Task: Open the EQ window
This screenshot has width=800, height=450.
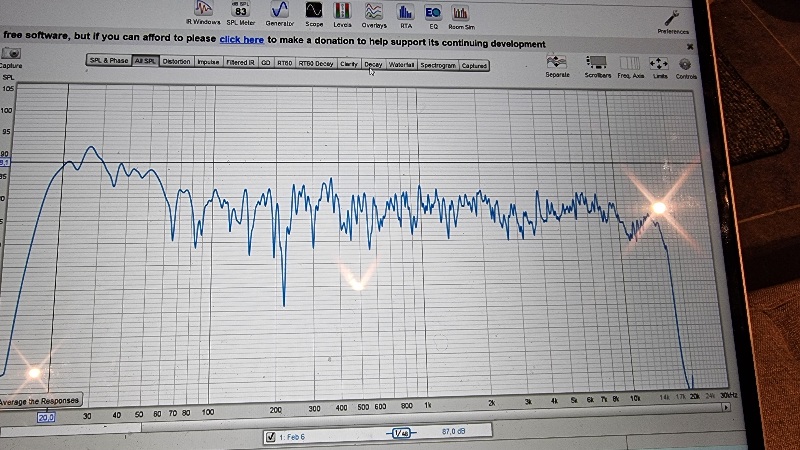Action: point(433,12)
